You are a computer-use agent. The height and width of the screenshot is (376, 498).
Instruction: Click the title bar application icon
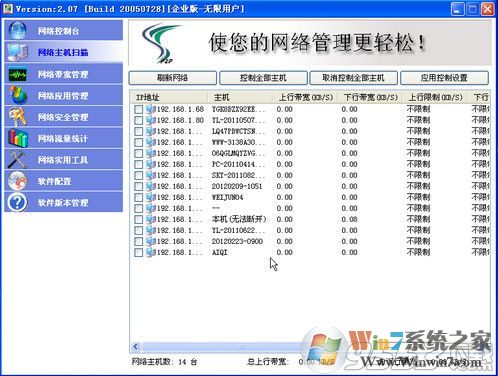pyautogui.click(x=8, y=8)
